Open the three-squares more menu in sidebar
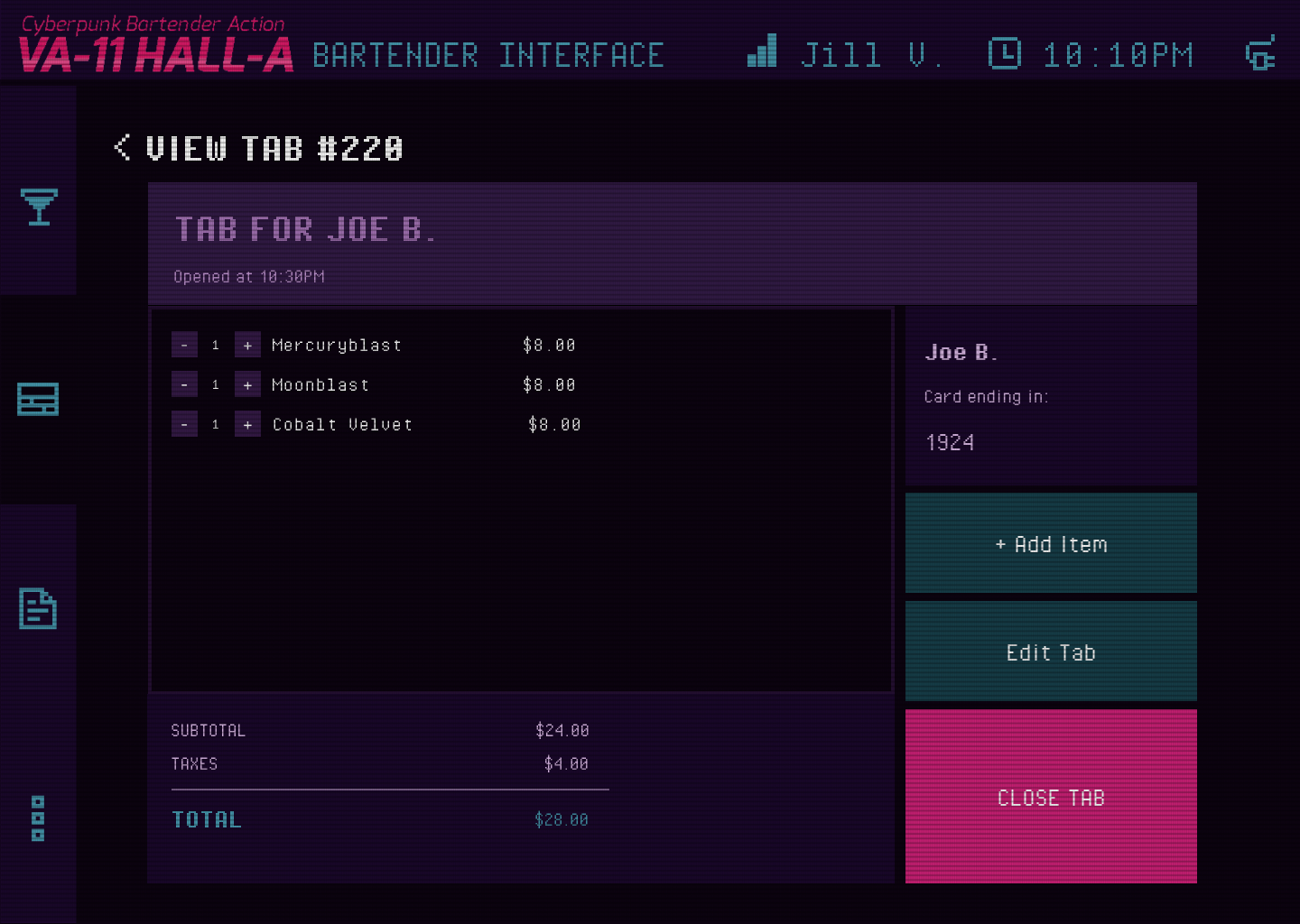The height and width of the screenshot is (924, 1300). pos(38,818)
